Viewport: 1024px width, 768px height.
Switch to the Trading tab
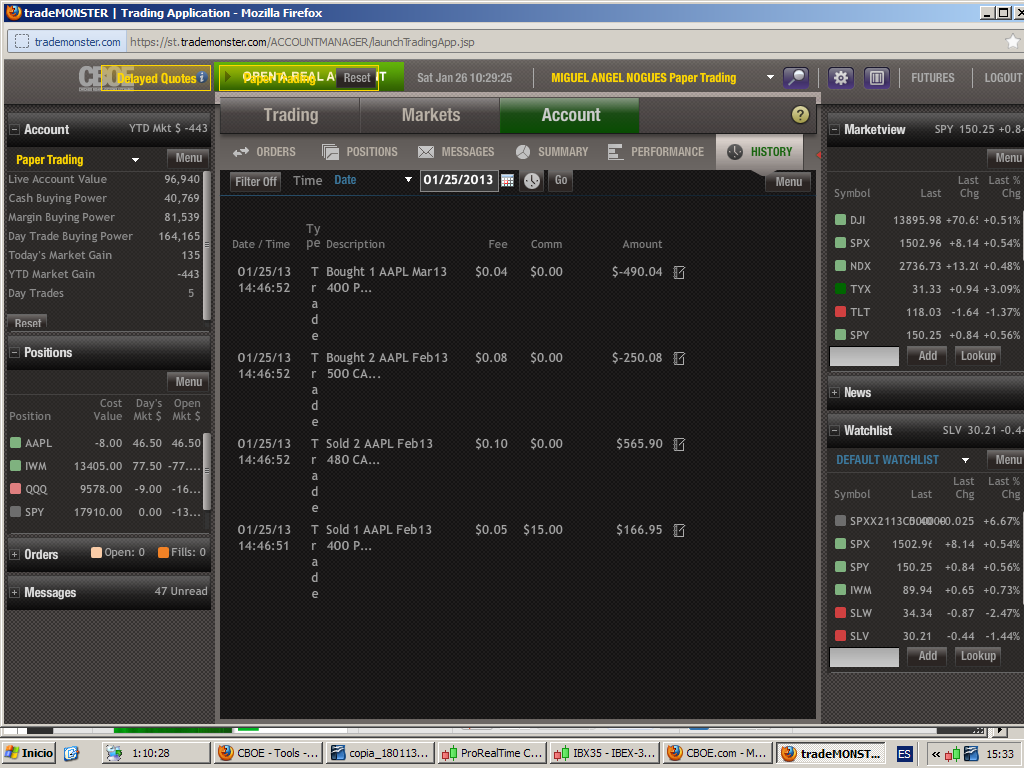[x=291, y=115]
